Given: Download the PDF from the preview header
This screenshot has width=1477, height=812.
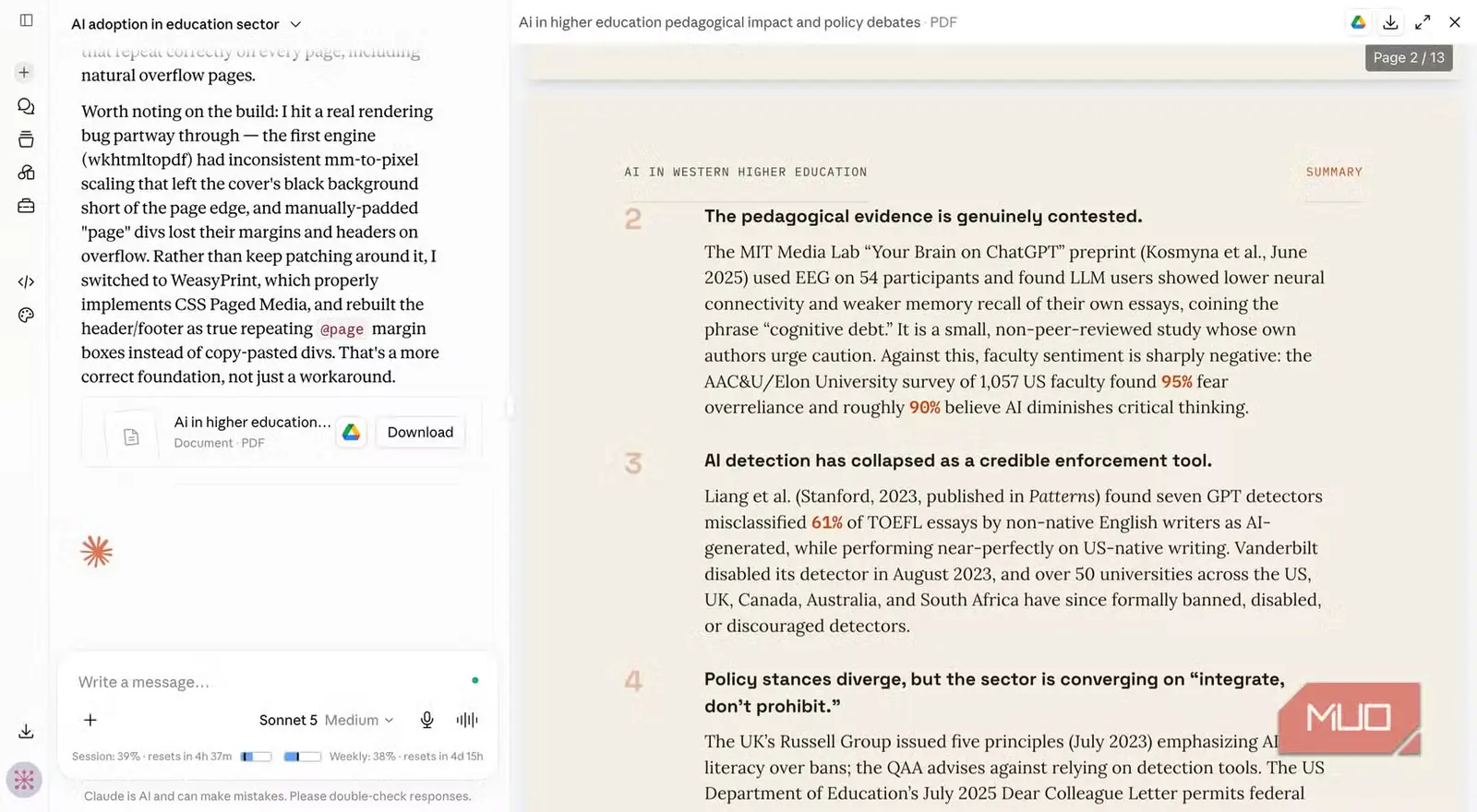Looking at the screenshot, I should point(1390,22).
